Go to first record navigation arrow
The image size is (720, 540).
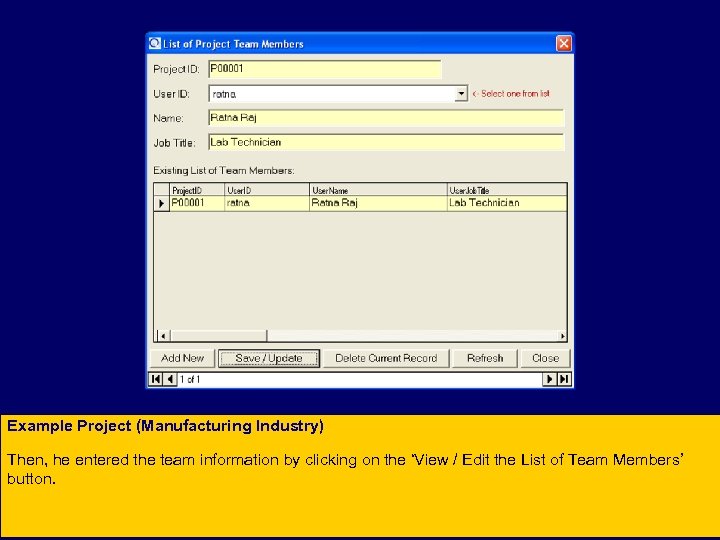point(156,379)
